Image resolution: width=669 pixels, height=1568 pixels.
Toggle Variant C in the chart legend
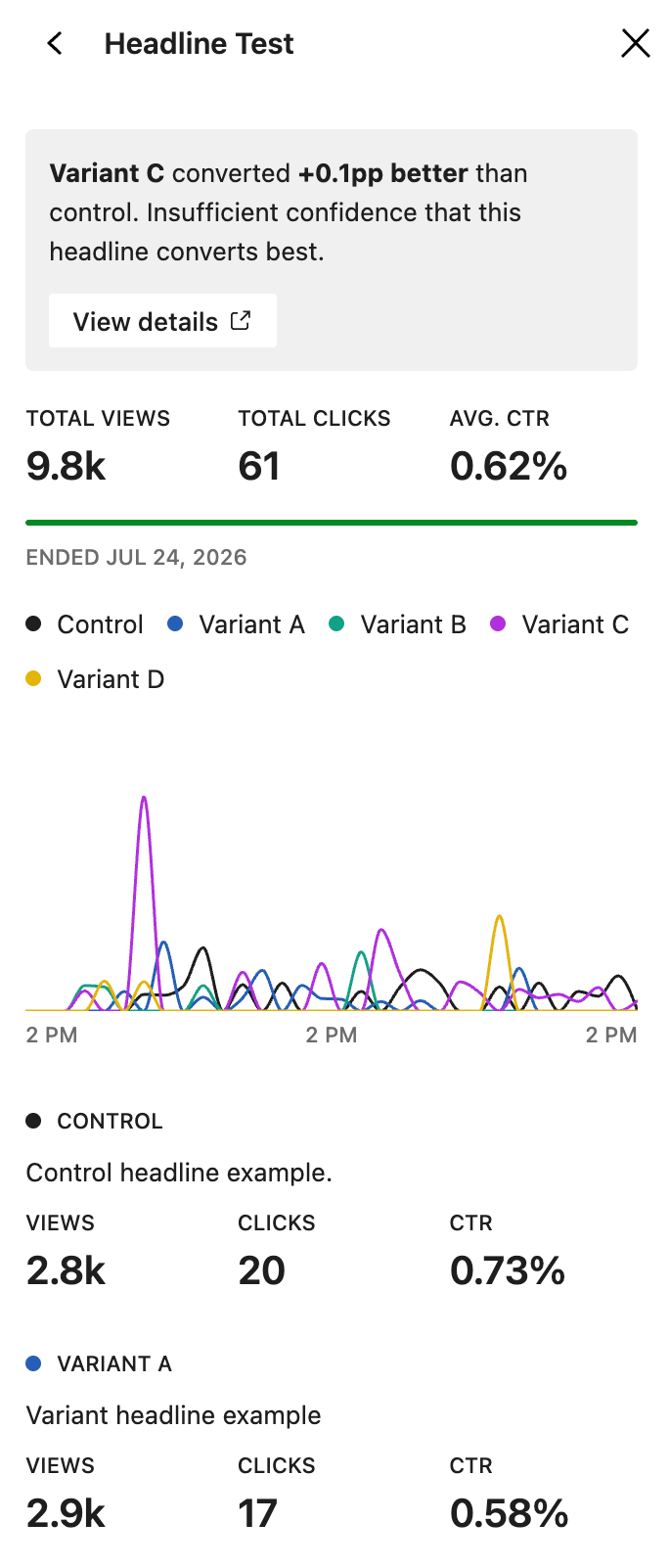559,624
